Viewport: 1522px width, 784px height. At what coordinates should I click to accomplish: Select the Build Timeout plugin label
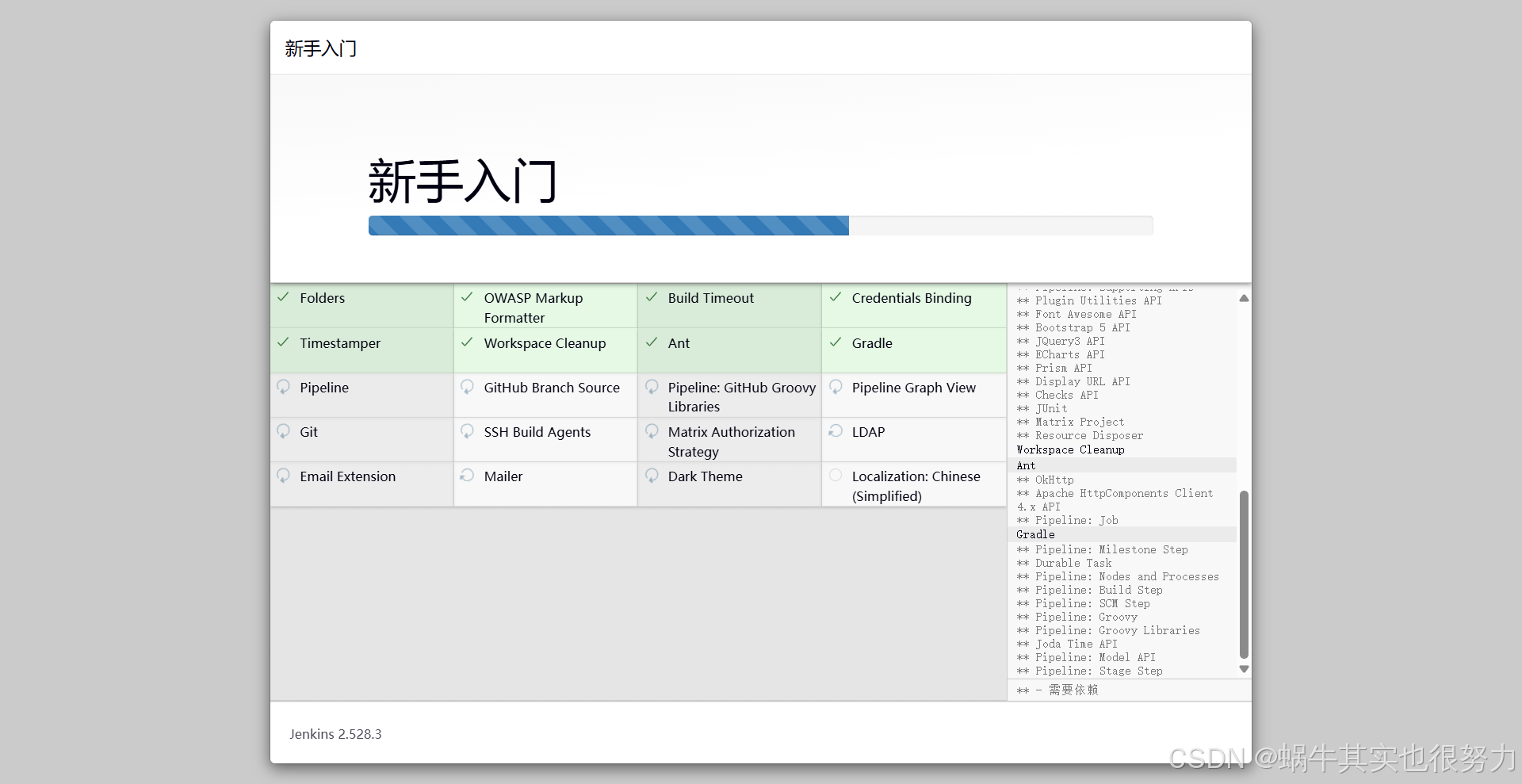(711, 298)
